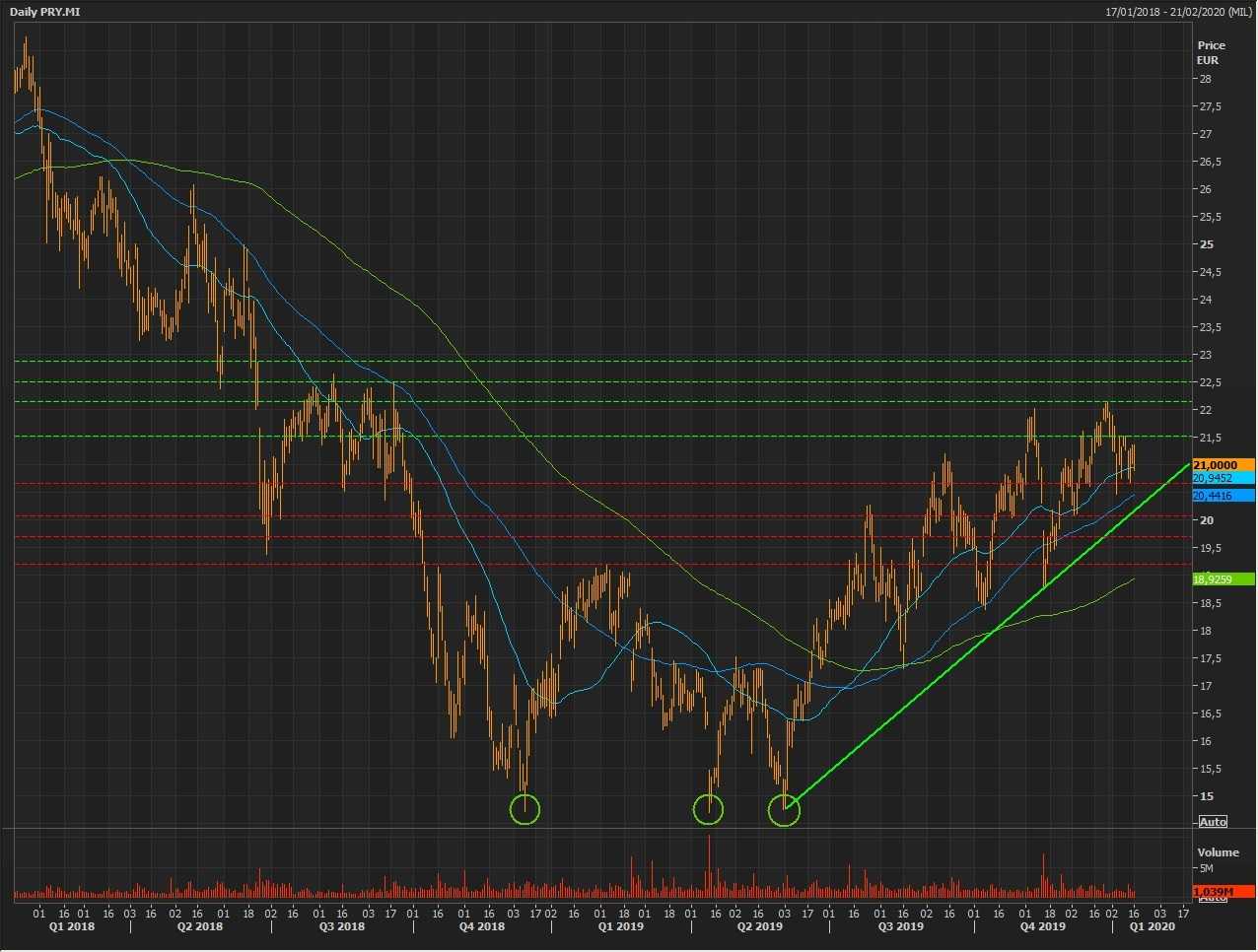Image resolution: width=1258 pixels, height=952 pixels.
Task: Click the Q2 2019 quarter label on time axis
Action: 760,926
